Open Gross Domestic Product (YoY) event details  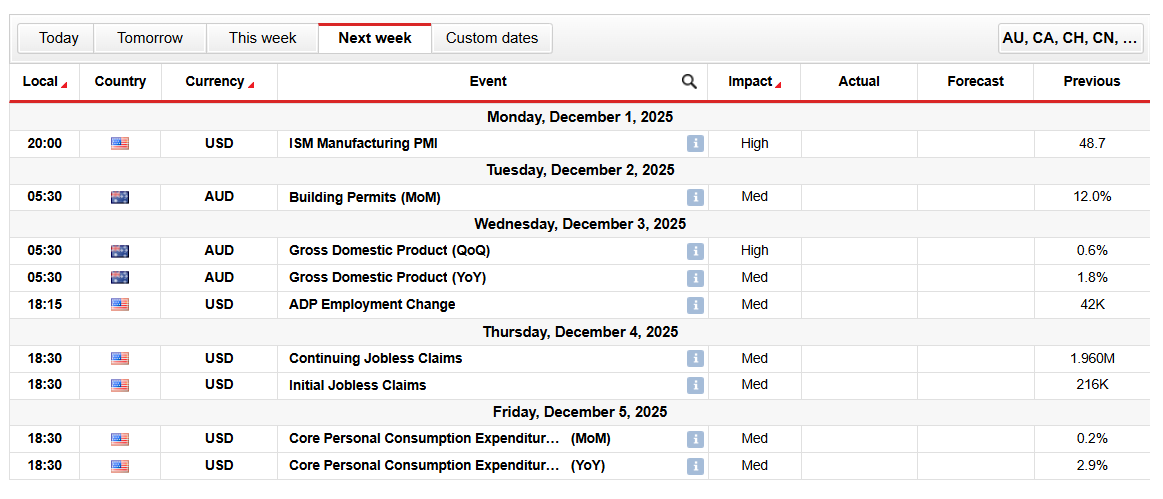[387, 278]
